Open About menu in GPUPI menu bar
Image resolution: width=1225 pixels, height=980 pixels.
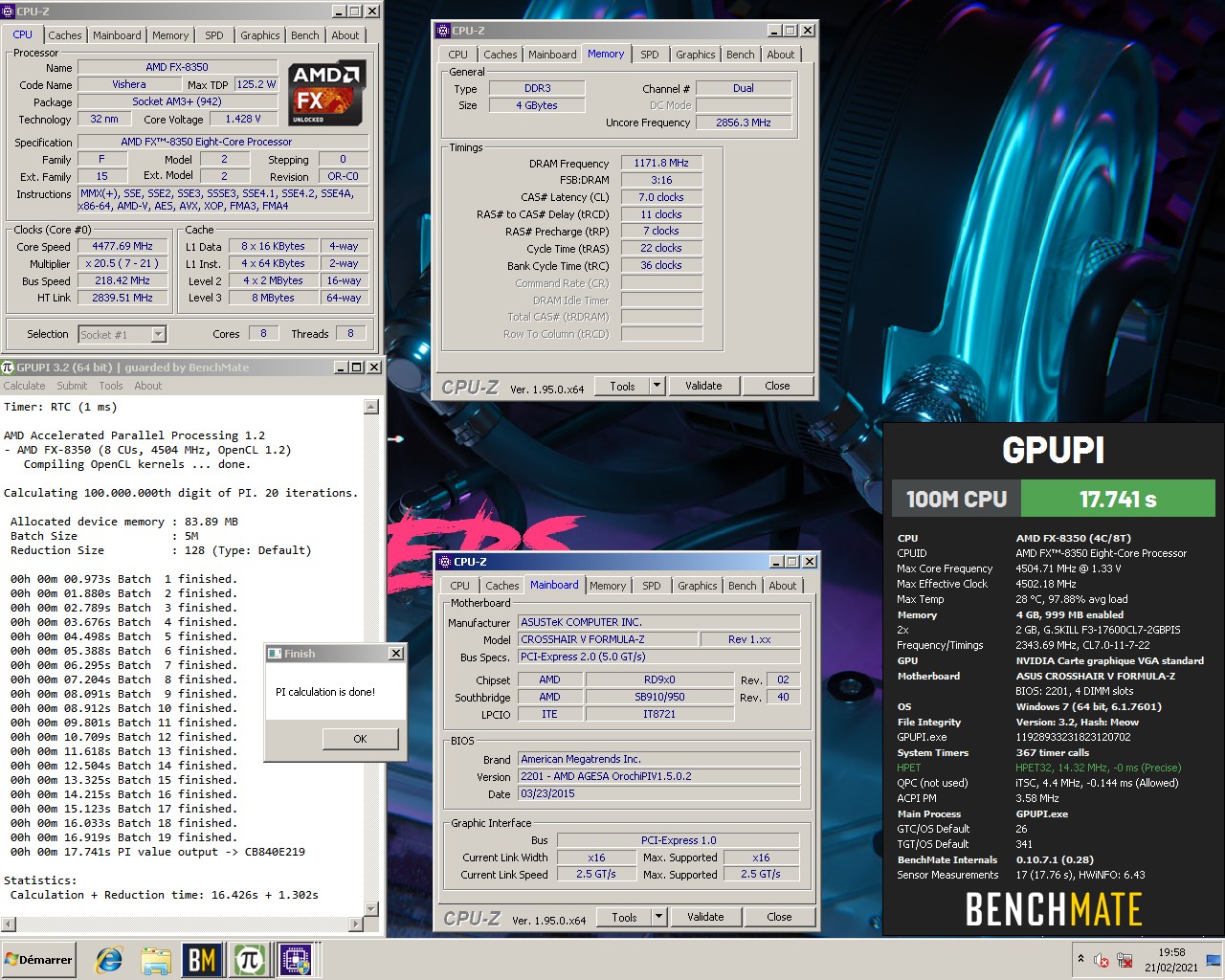click(147, 386)
